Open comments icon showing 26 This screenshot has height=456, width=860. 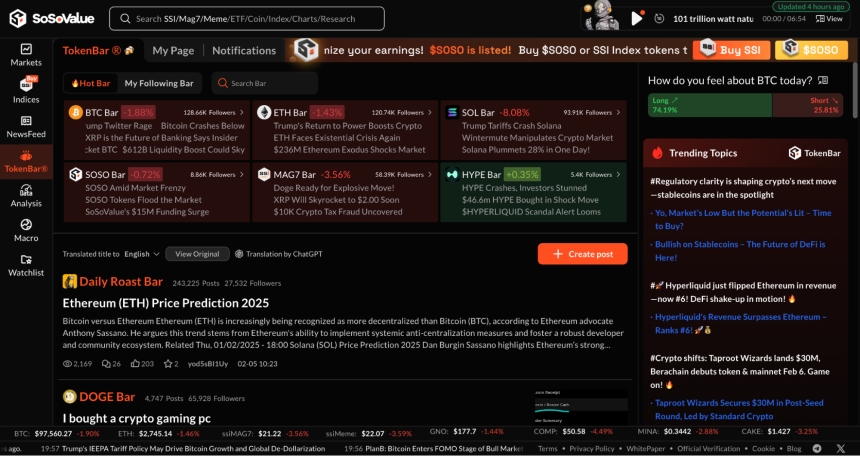[x=106, y=364]
